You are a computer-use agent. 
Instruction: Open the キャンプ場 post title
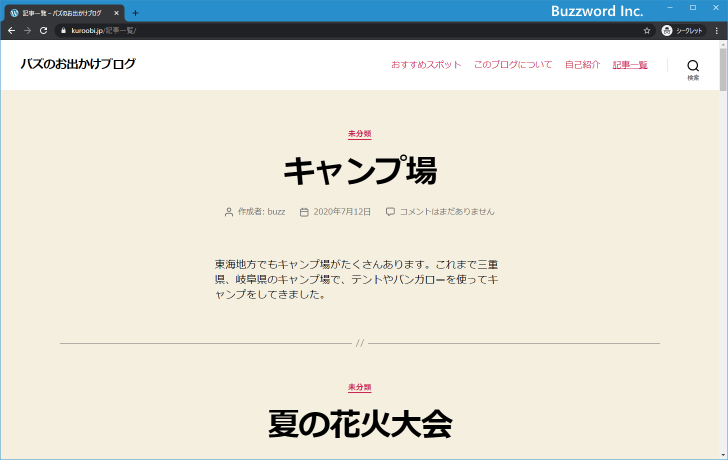pos(360,171)
